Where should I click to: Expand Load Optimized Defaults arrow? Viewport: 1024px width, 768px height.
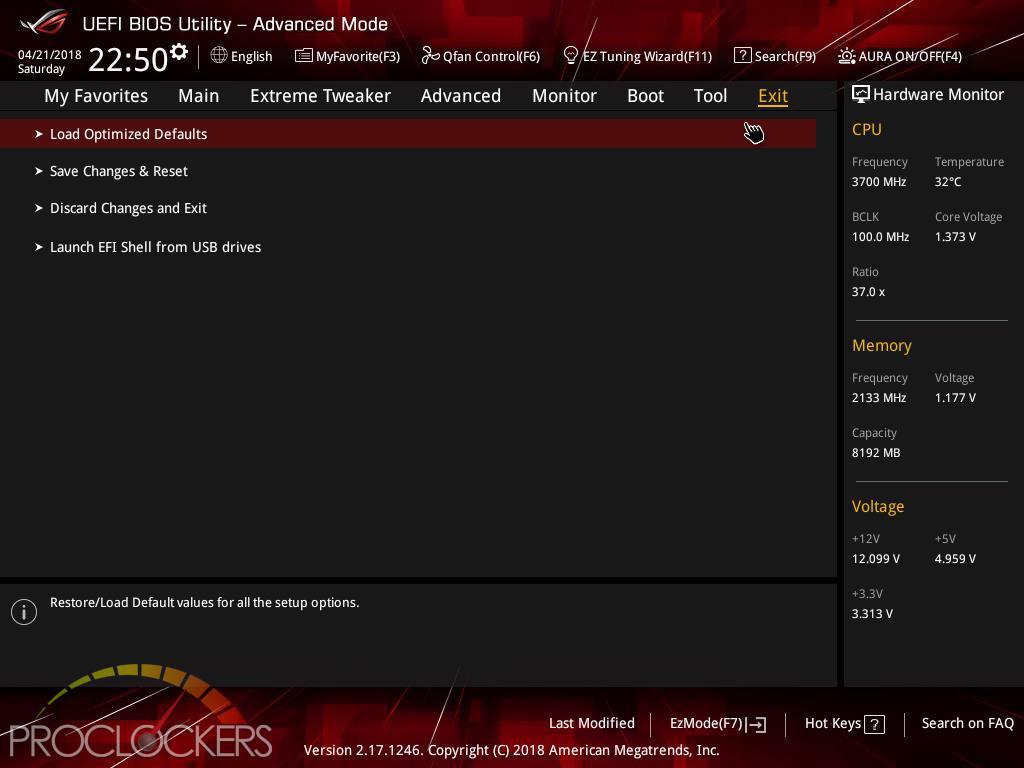pos(39,134)
